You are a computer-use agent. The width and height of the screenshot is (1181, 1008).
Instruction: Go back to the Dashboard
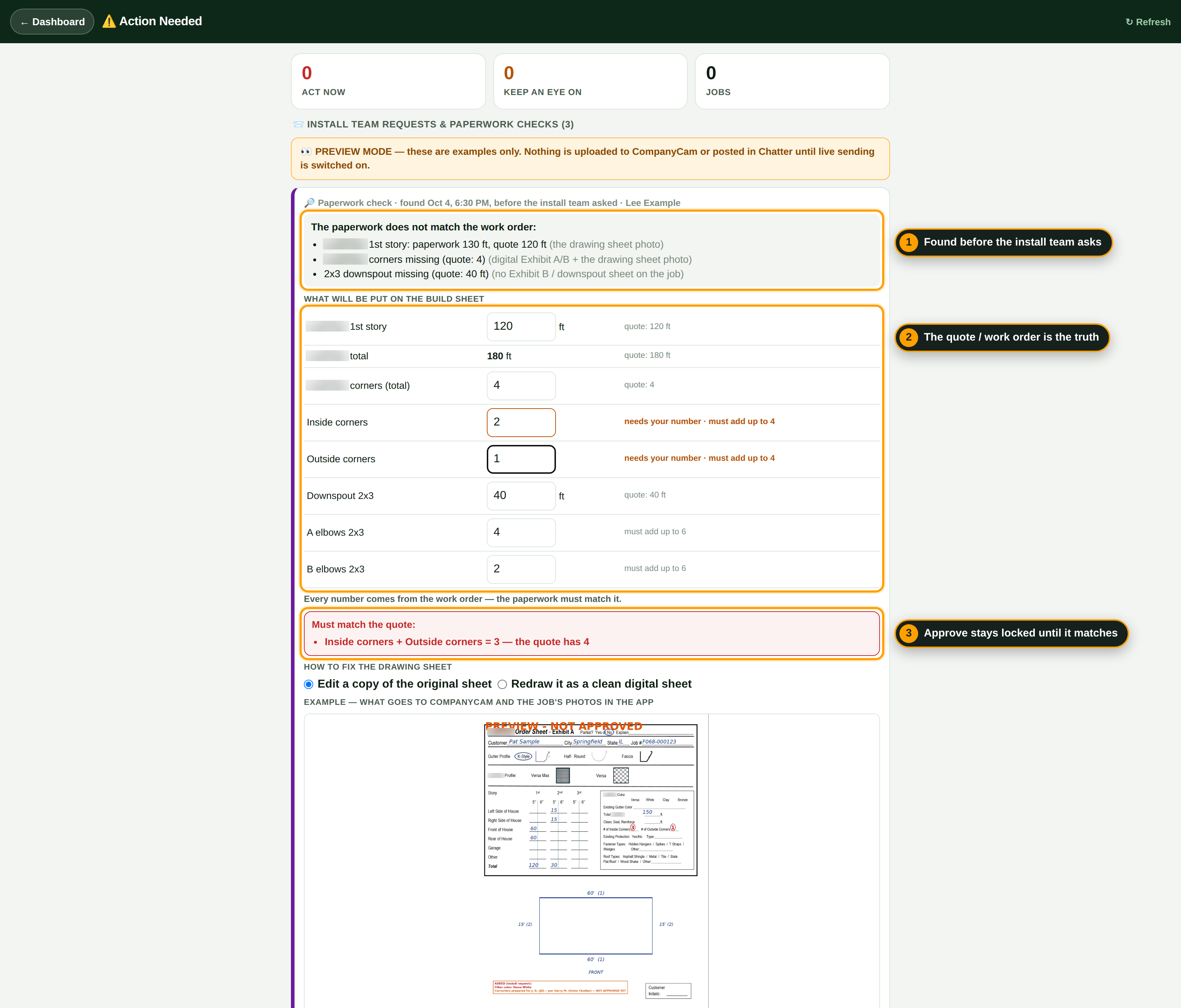(x=52, y=22)
